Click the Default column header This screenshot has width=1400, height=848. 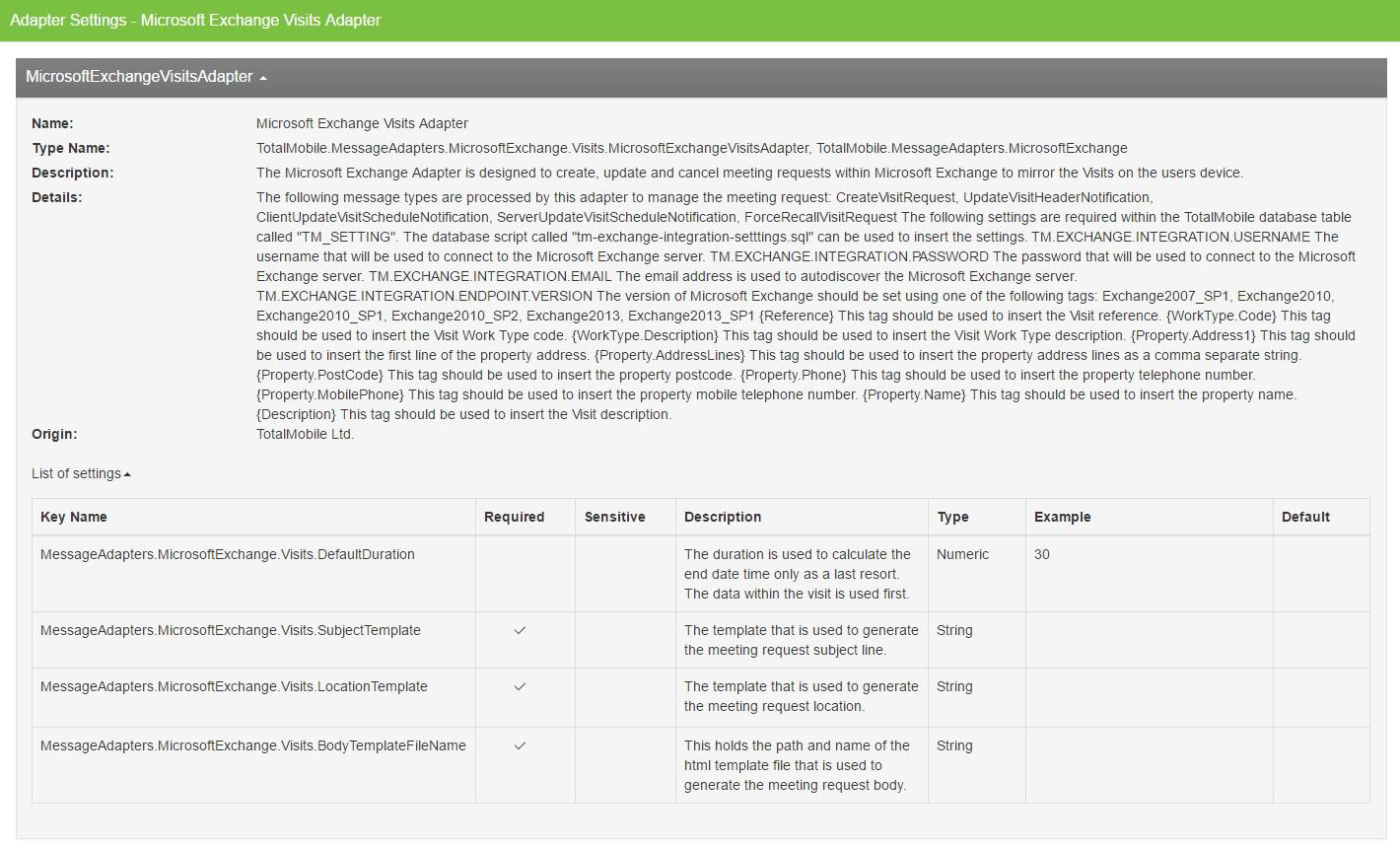point(1305,517)
